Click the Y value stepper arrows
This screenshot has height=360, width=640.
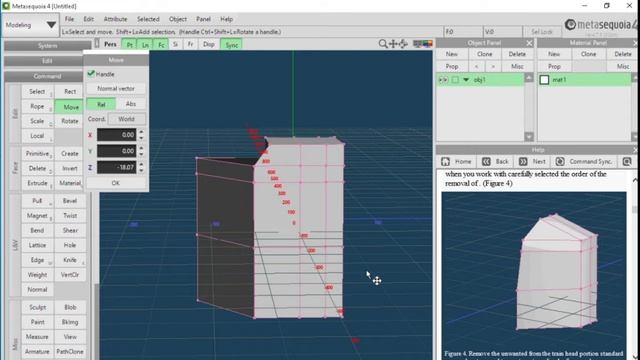coord(141,151)
